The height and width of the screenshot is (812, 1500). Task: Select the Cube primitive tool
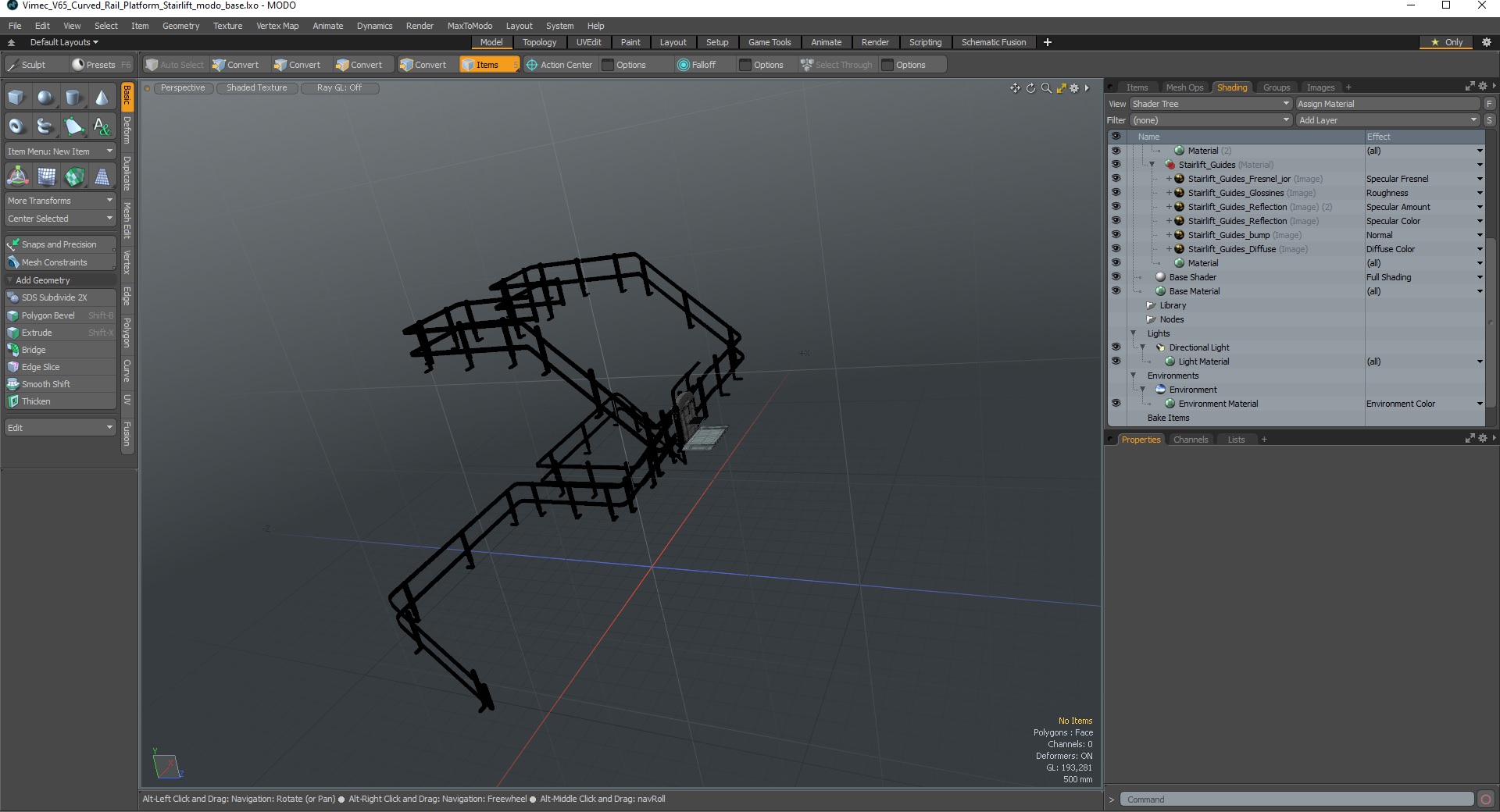[17, 98]
